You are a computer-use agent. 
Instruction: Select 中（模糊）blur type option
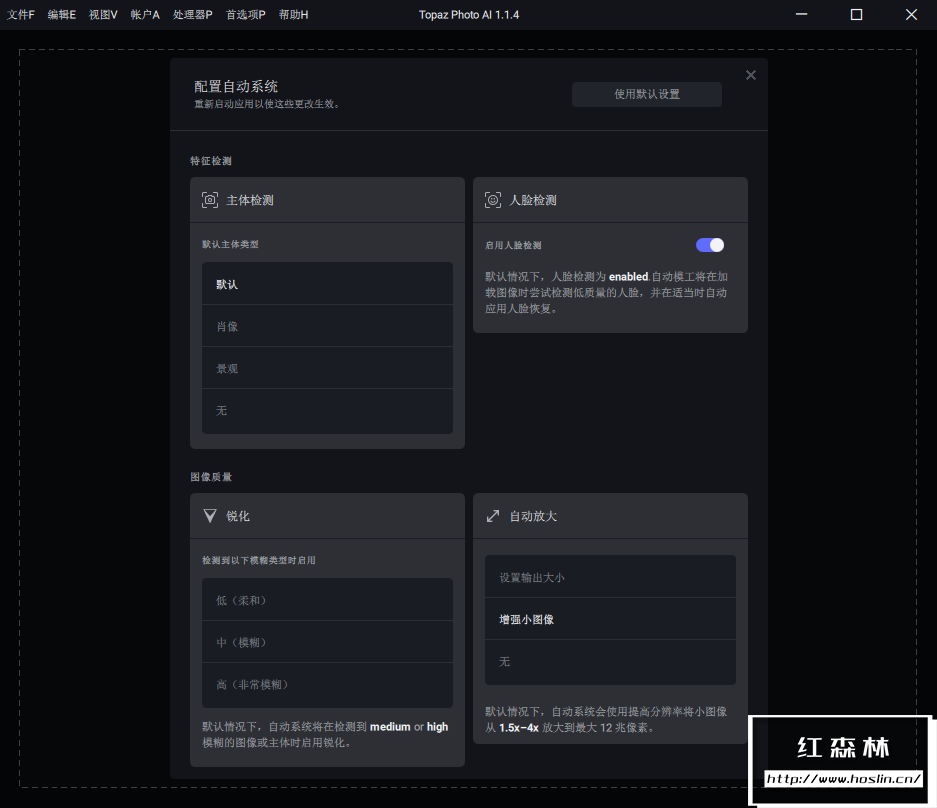[x=327, y=642]
